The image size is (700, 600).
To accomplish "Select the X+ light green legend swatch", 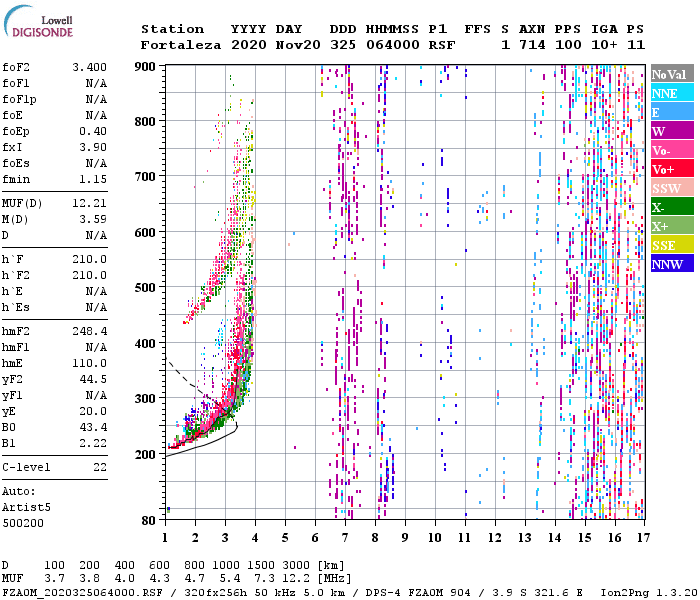I will (x=672, y=226).
